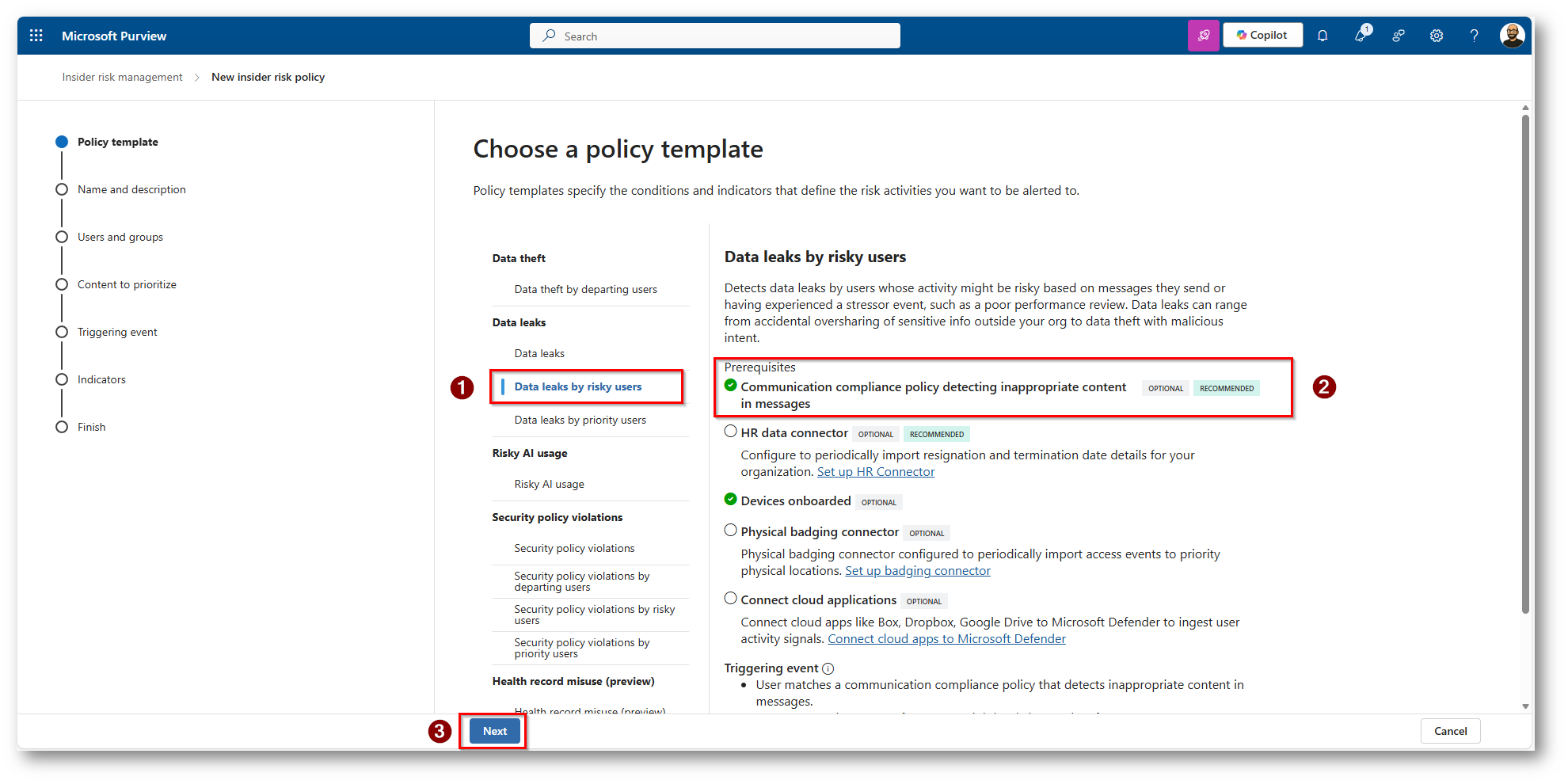This screenshot has height=784, width=1568.
Task: Open the Help question mark icon
Action: pos(1474,36)
